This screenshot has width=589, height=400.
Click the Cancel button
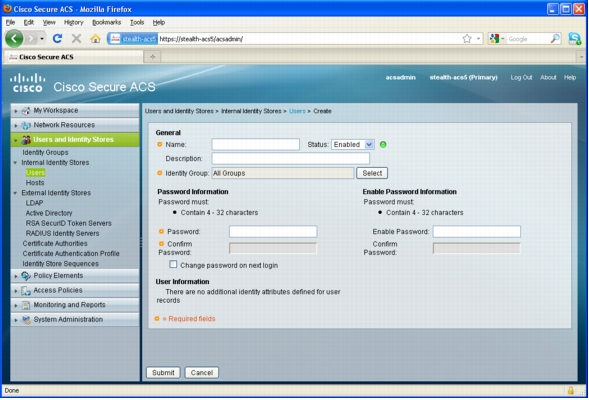pyautogui.click(x=202, y=373)
